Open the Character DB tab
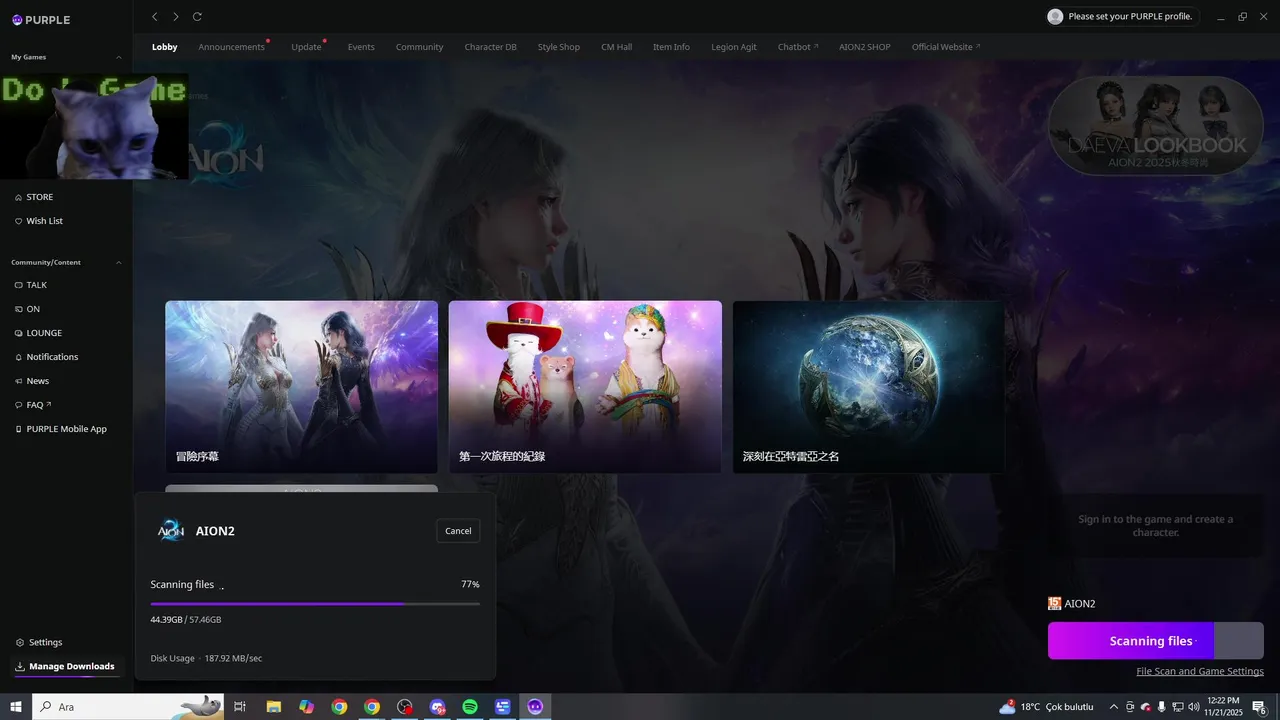The width and height of the screenshot is (1280, 720). click(491, 47)
